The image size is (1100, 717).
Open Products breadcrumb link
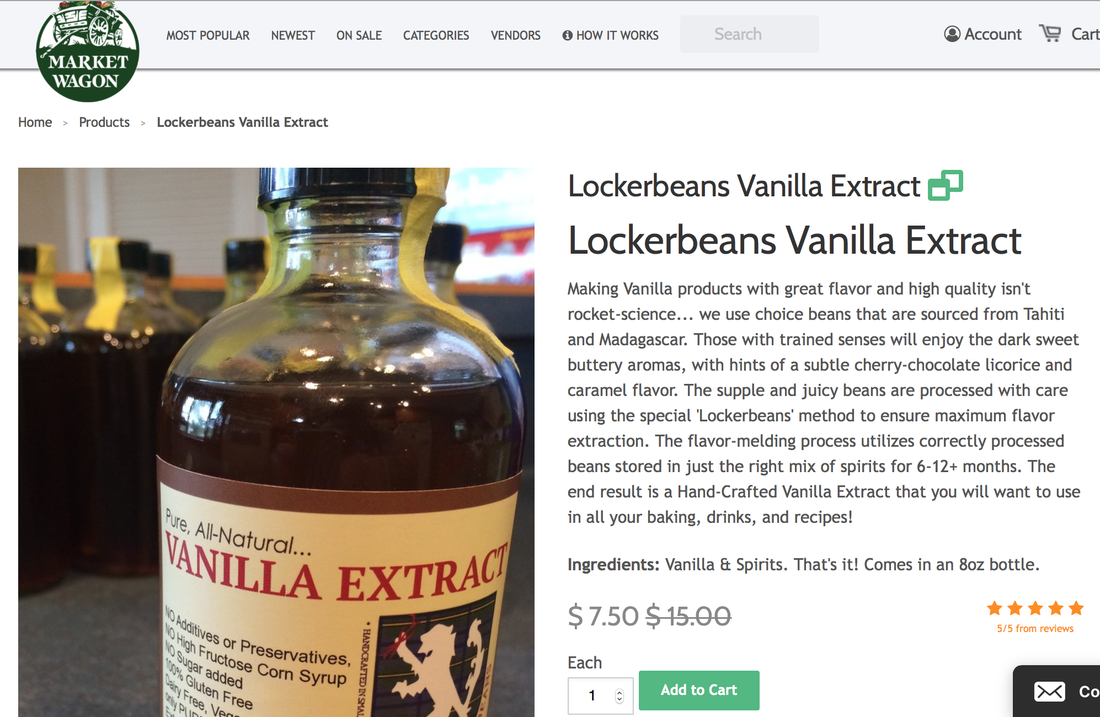point(104,122)
